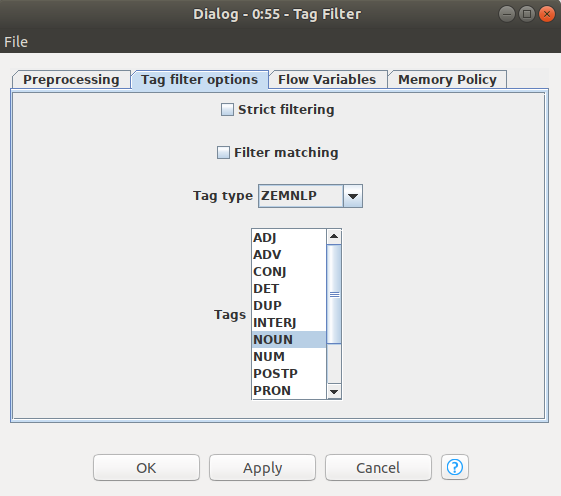Click the tags list scrollbar thumb
561x496 pixels.
[334, 294]
